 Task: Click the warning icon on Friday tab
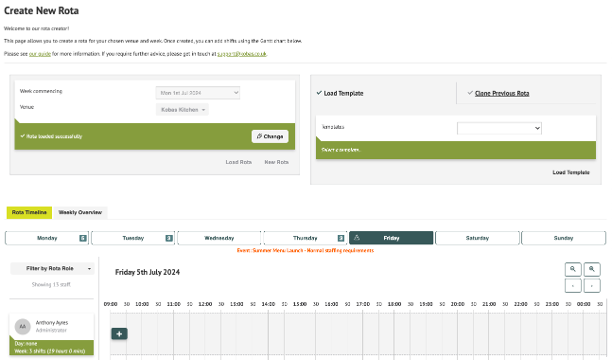click(356, 237)
